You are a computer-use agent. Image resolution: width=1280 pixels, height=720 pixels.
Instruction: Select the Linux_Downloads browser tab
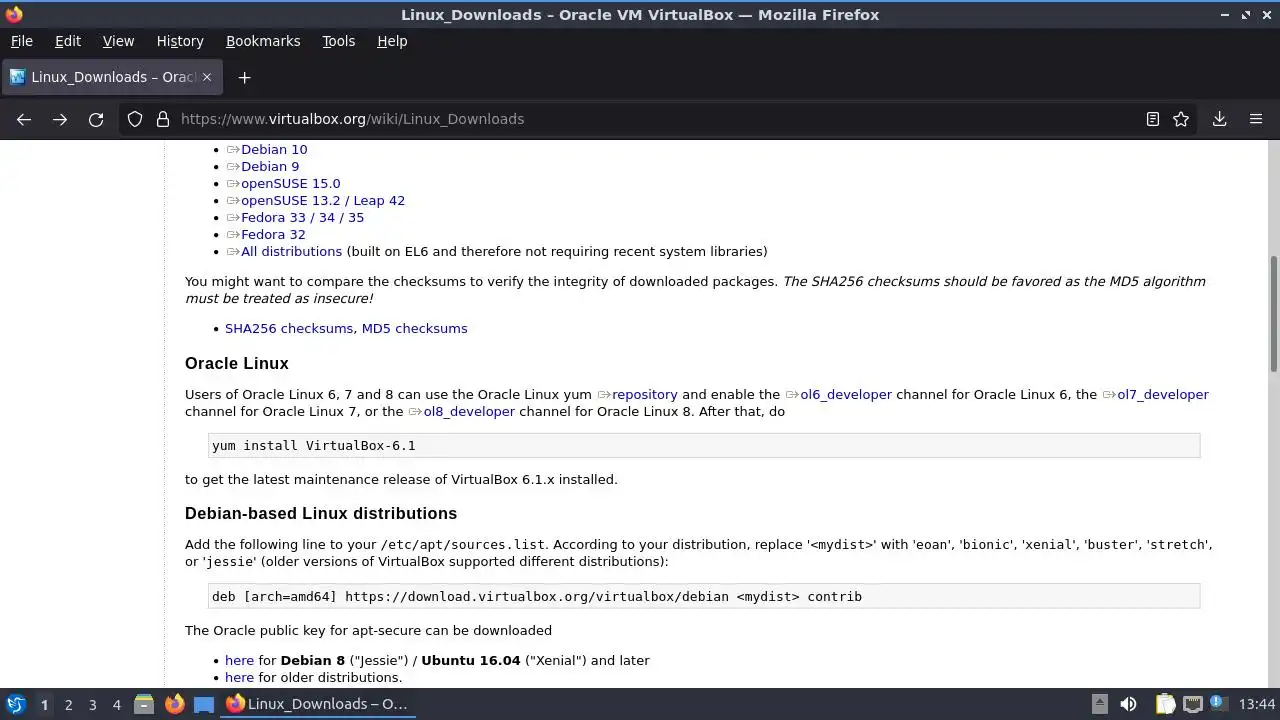[x=112, y=77]
